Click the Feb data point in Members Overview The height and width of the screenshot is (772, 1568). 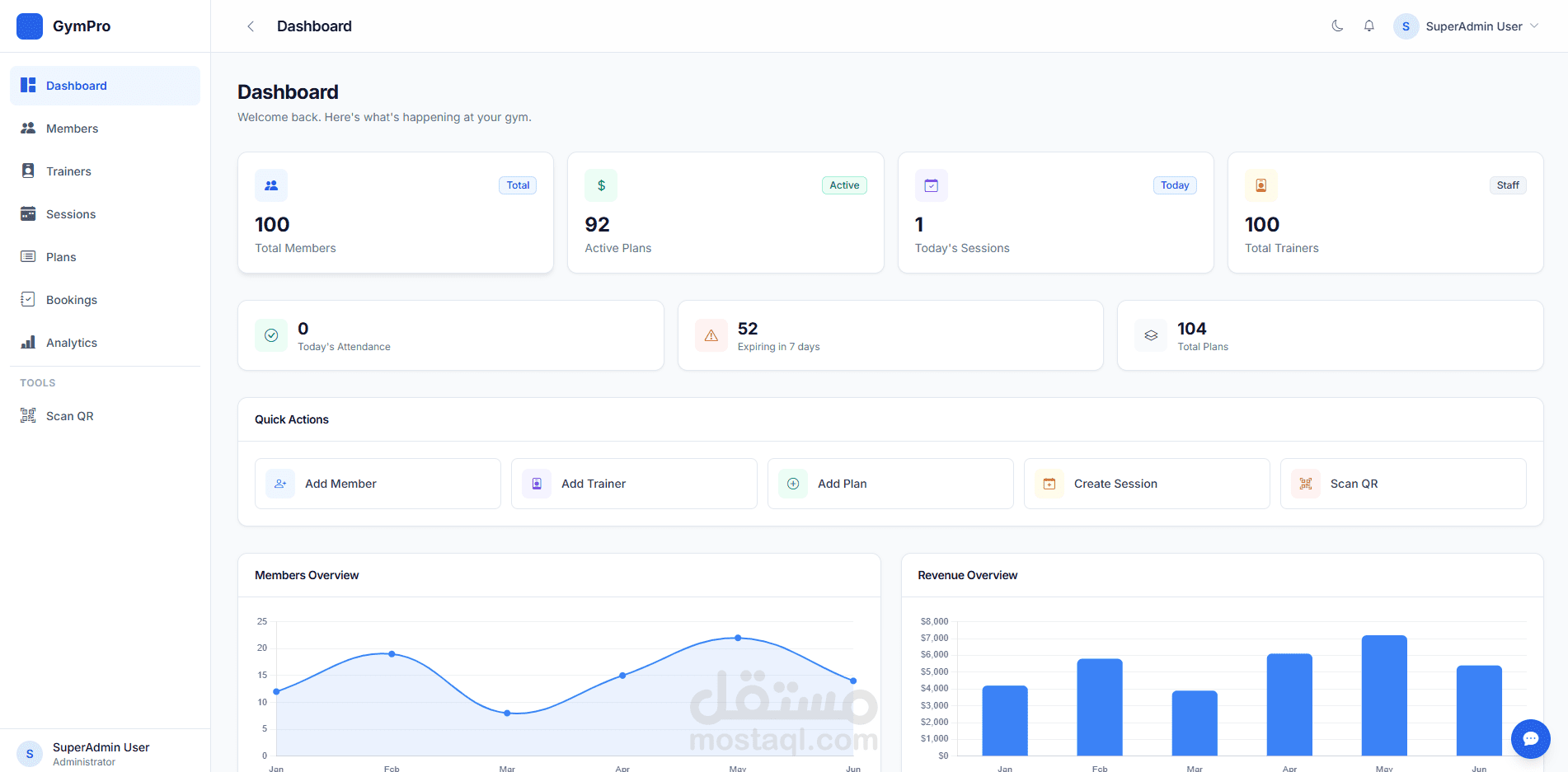[392, 654]
